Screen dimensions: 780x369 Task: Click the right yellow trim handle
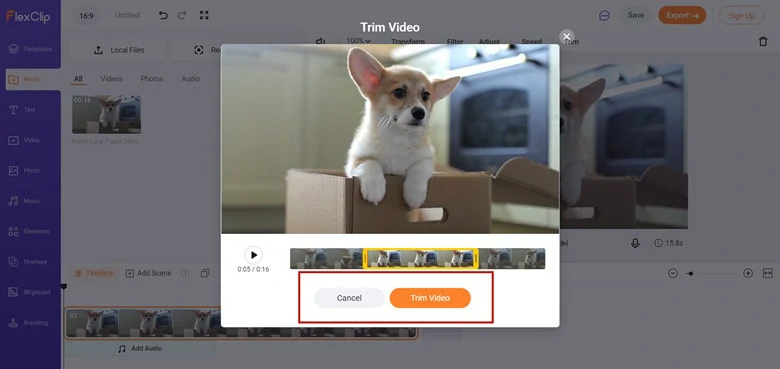point(476,259)
